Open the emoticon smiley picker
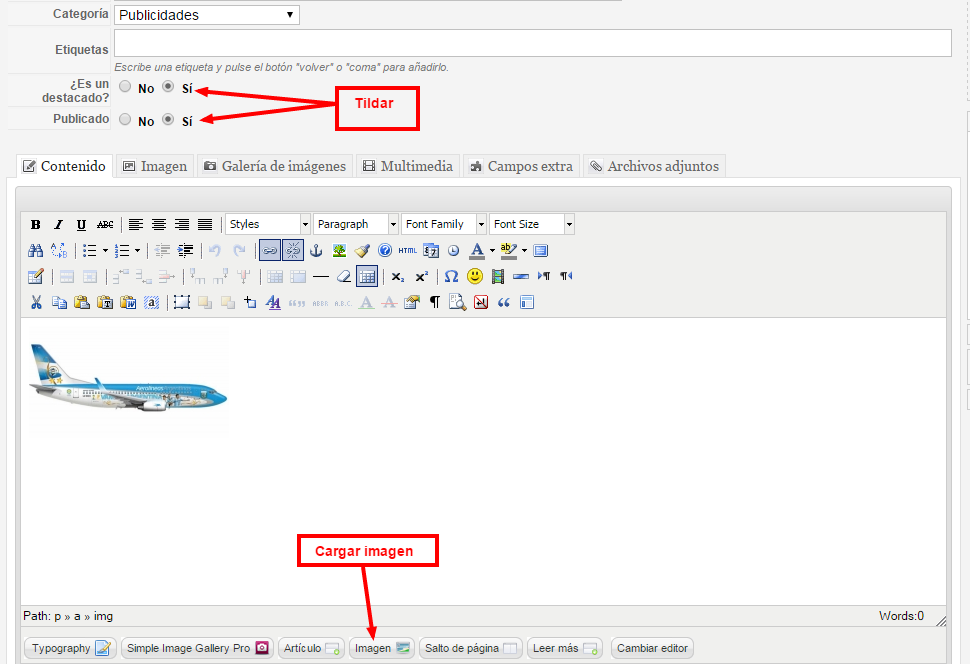 click(475, 277)
